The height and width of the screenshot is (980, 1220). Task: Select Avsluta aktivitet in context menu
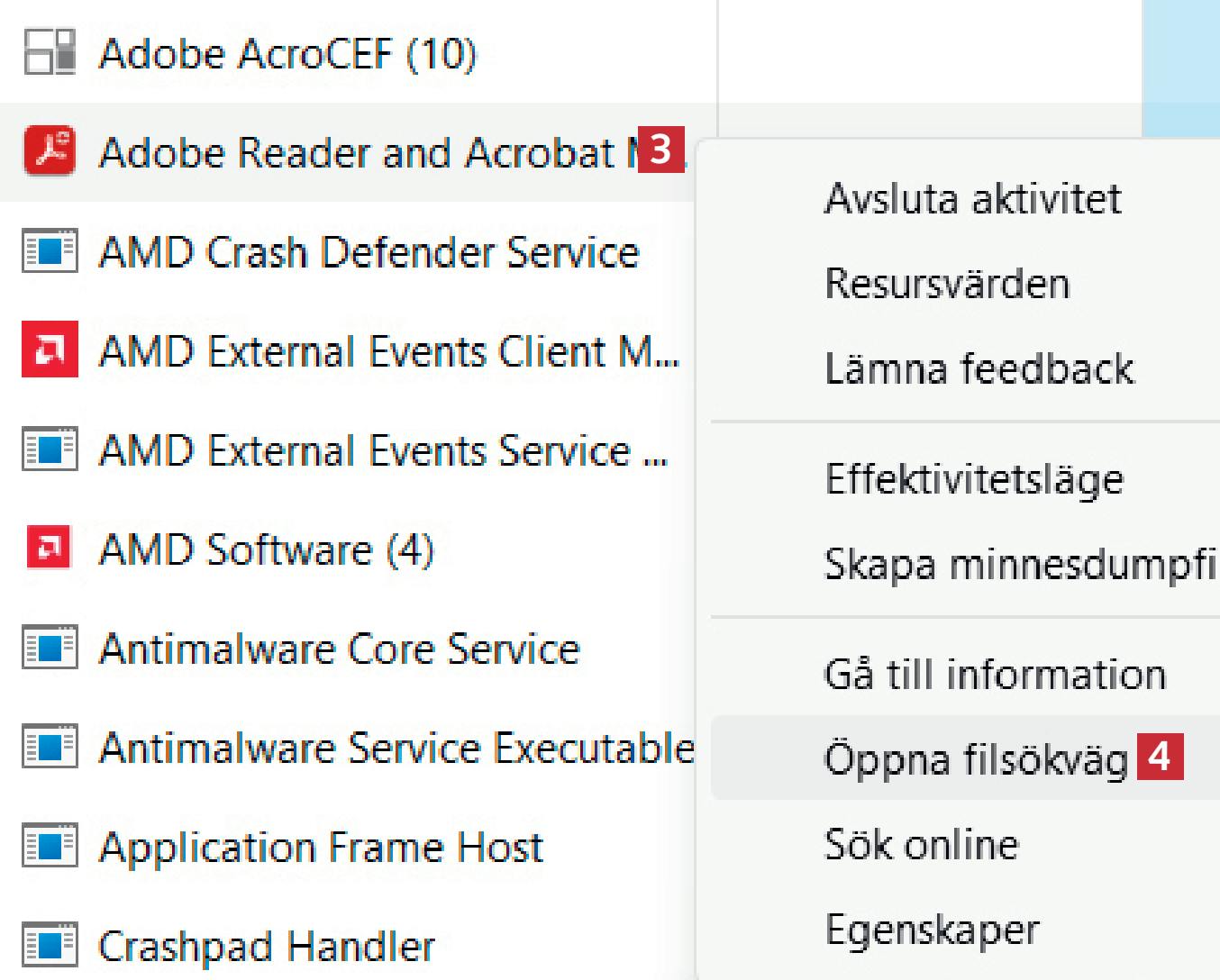point(973,199)
